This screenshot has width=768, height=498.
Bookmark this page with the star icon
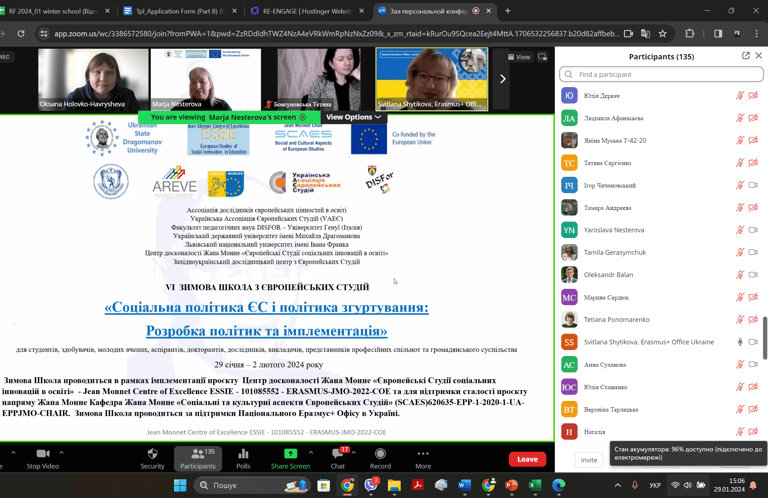tap(663, 34)
